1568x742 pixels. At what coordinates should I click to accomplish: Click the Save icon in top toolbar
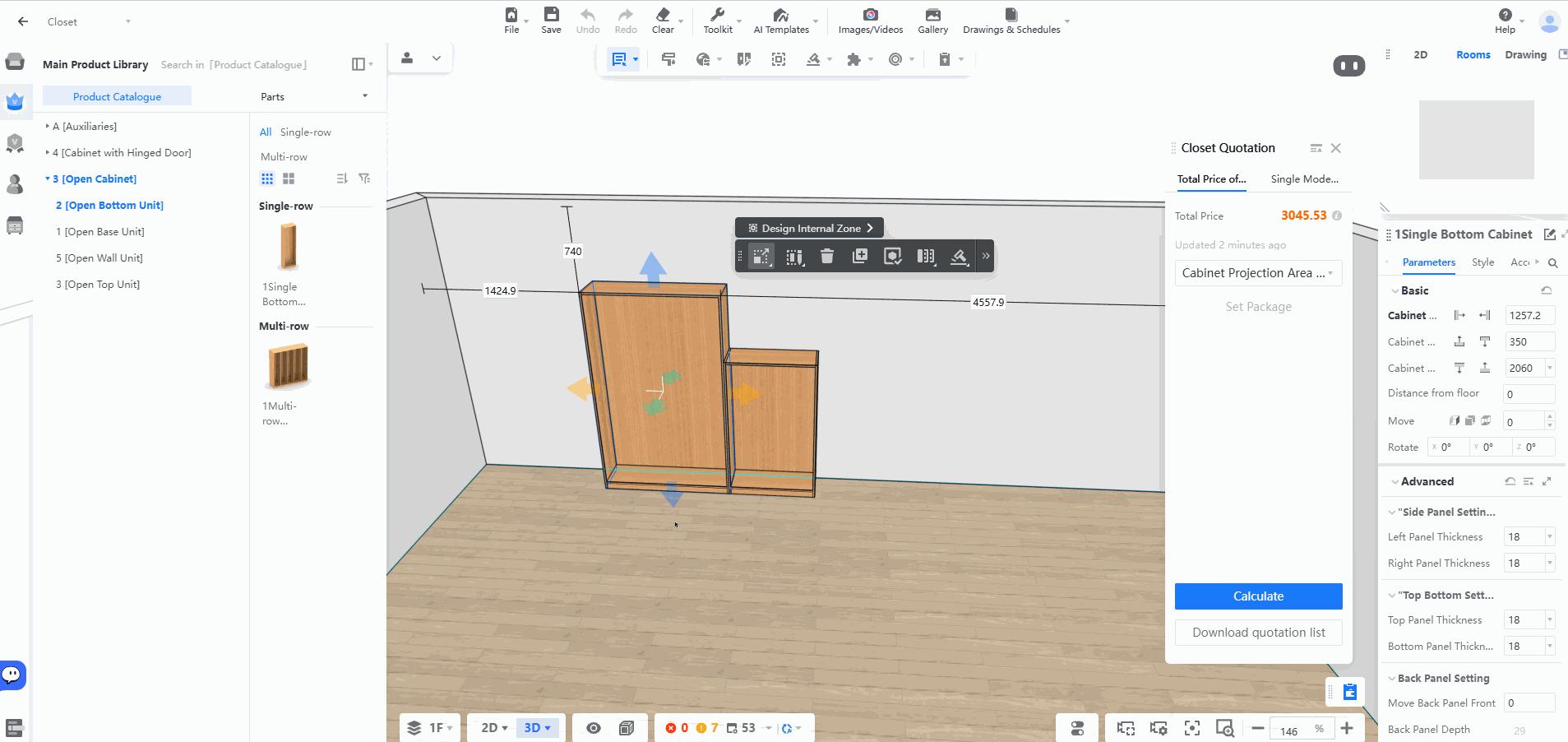pyautogui.click(x=551, y=15)
